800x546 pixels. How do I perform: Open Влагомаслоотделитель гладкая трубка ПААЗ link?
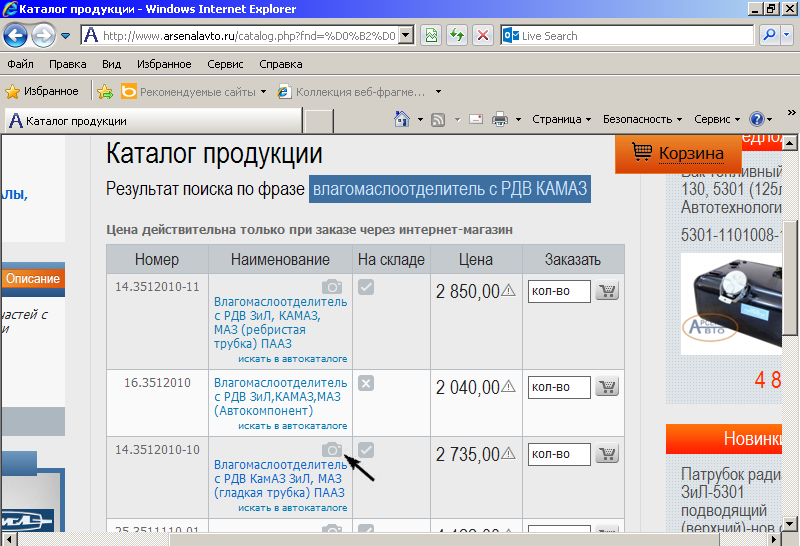(280, 479)
